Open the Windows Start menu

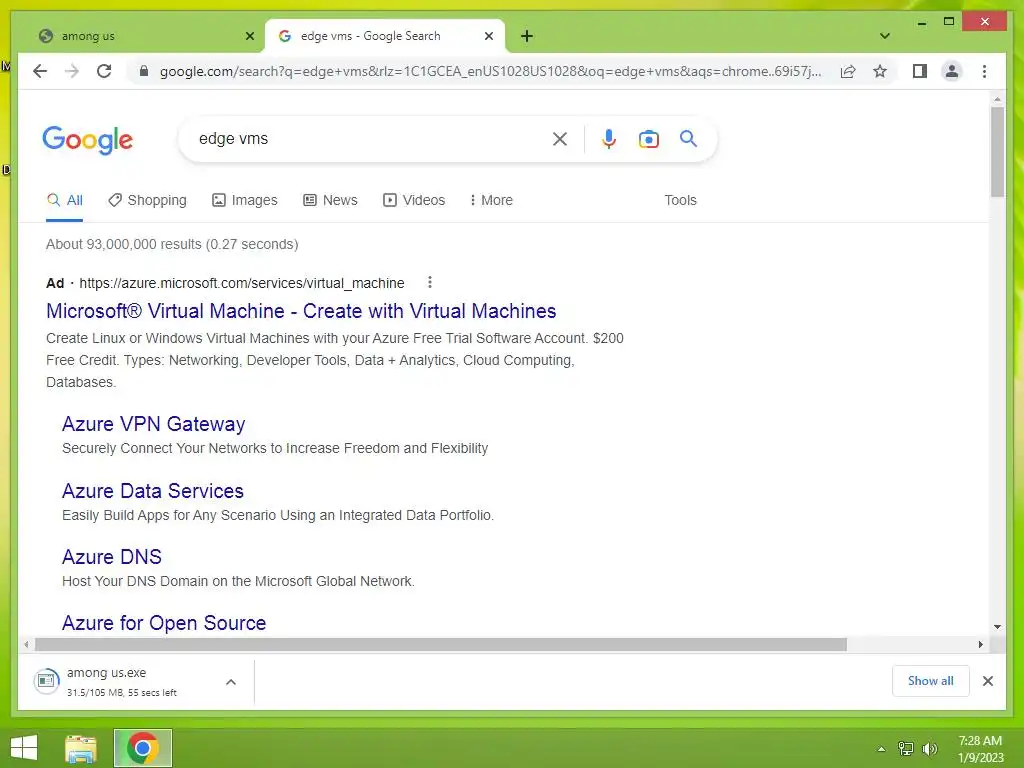pos(24,748)
